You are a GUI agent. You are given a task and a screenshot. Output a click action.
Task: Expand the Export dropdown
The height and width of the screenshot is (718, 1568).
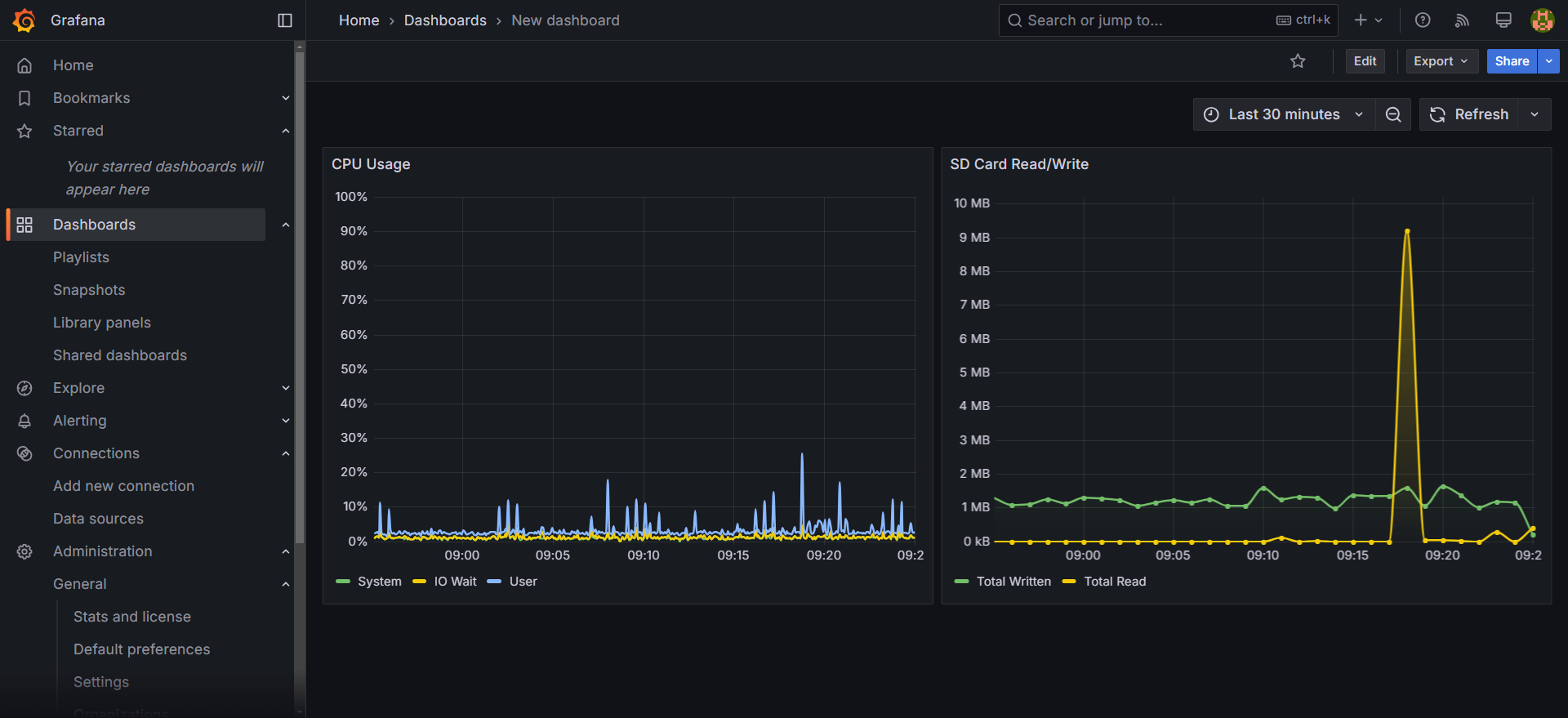tap(1441, 61)
